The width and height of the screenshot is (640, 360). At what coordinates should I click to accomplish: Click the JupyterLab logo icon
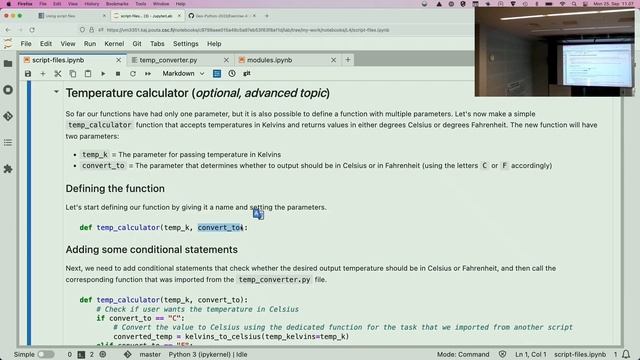tap(8, 44)
